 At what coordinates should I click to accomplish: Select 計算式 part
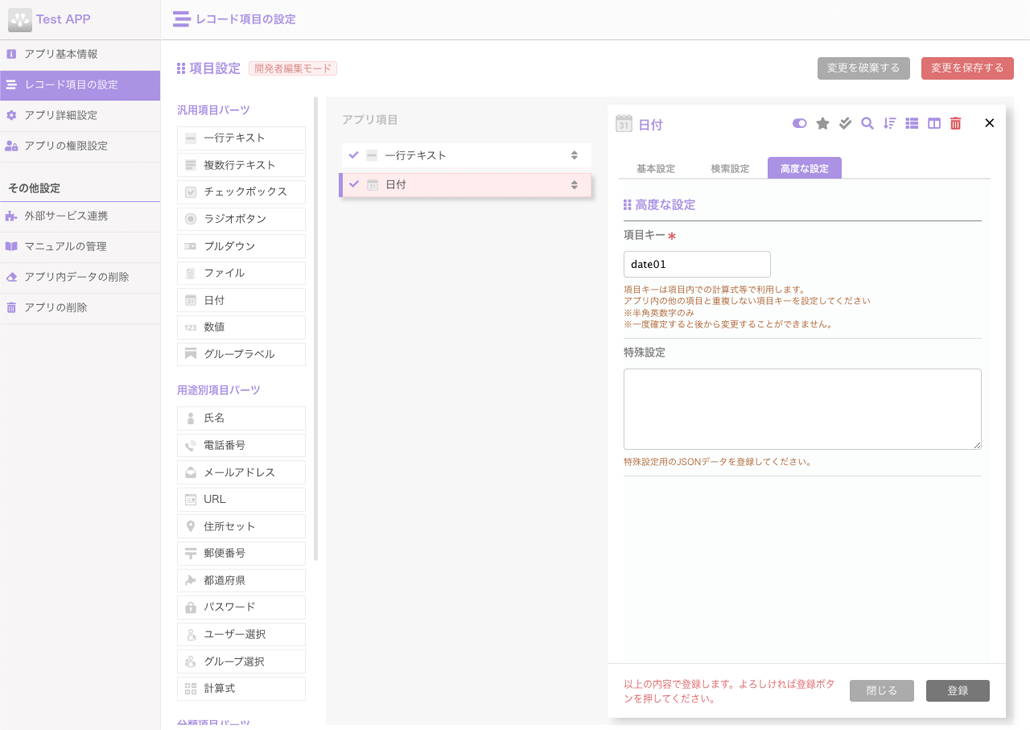click(x=241, y=689)
